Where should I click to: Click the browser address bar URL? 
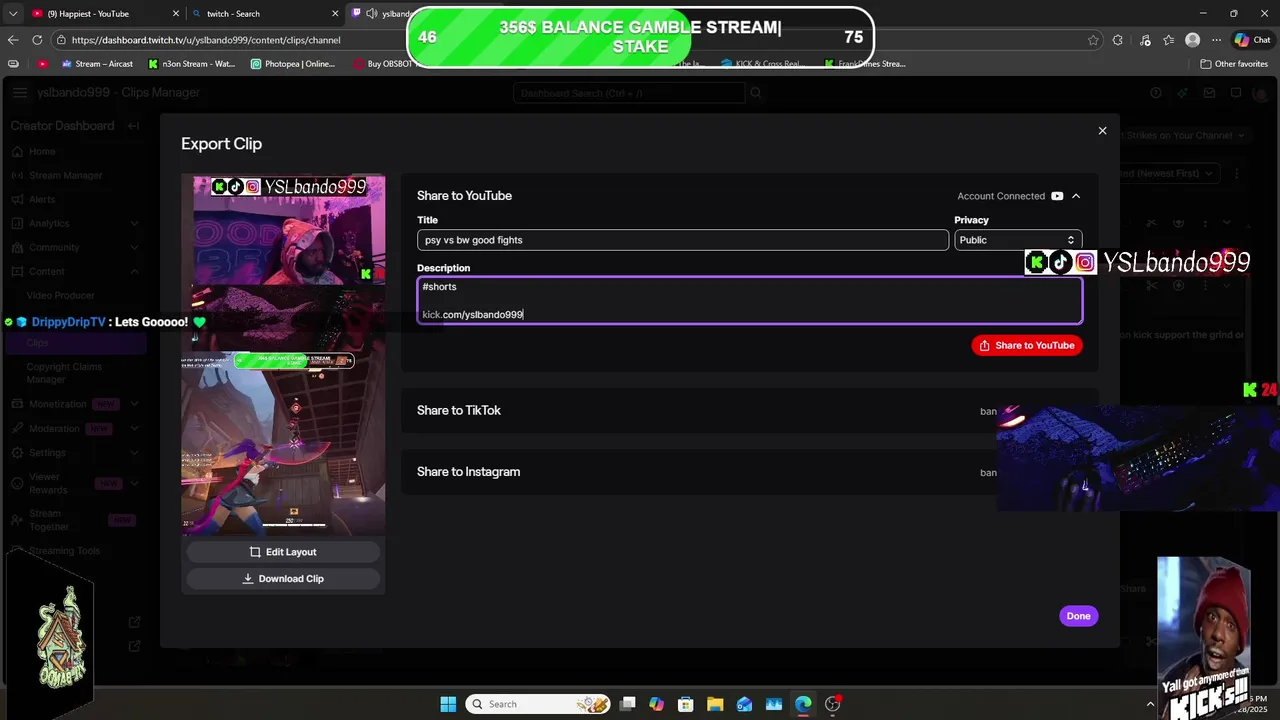click(x=206, y=40)
